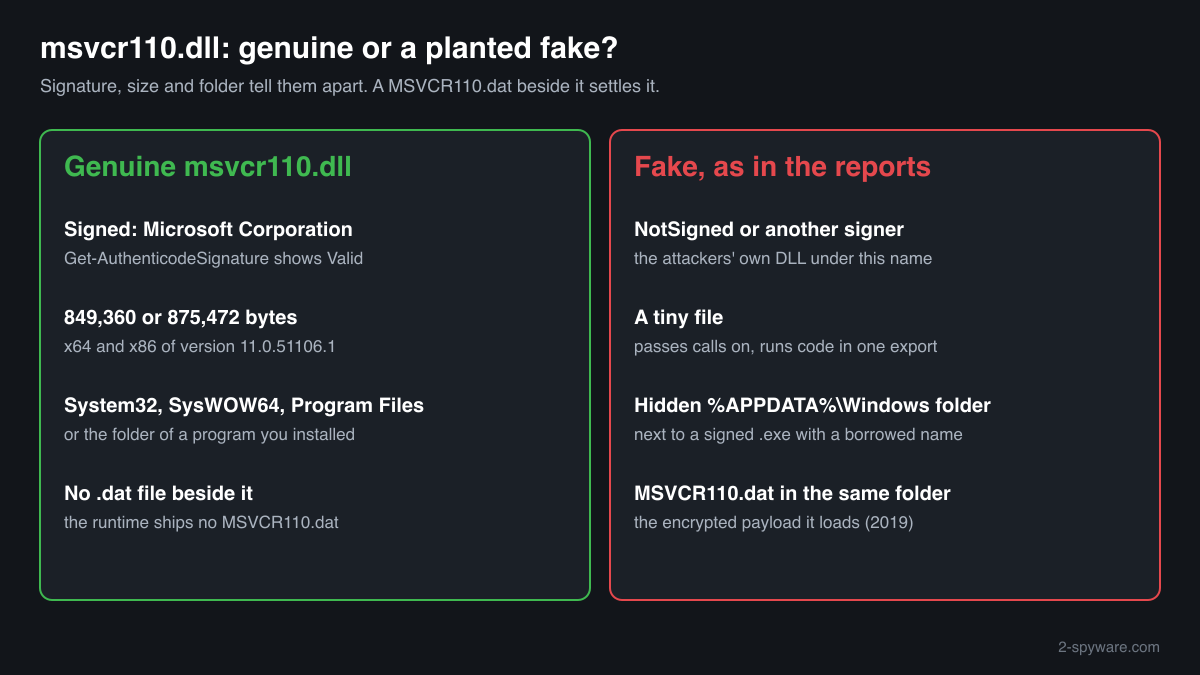Click '849,360 or 875,472 bytes' text

coord(180,317)
